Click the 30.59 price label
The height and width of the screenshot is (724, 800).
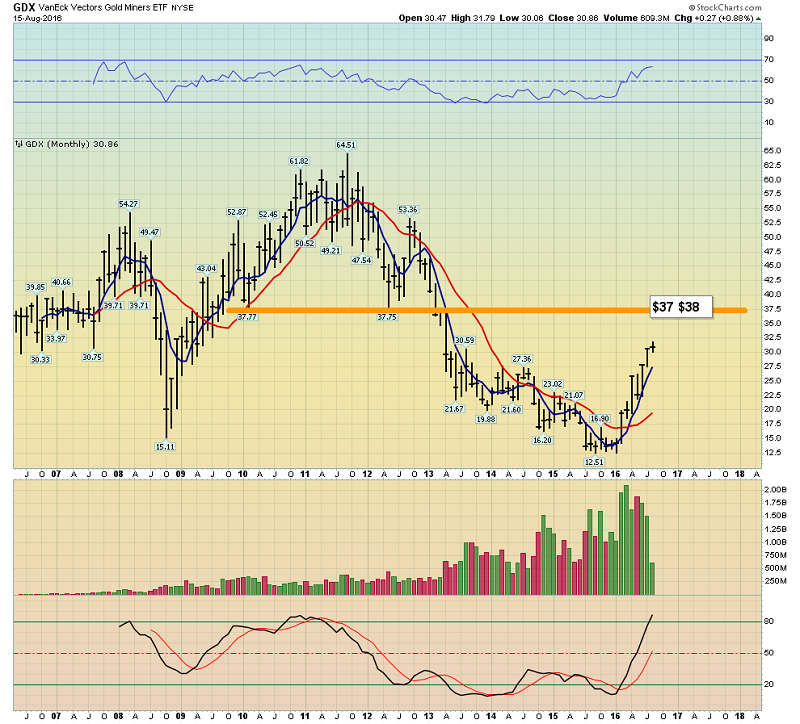pyautogui.click(x=464, y=340)
